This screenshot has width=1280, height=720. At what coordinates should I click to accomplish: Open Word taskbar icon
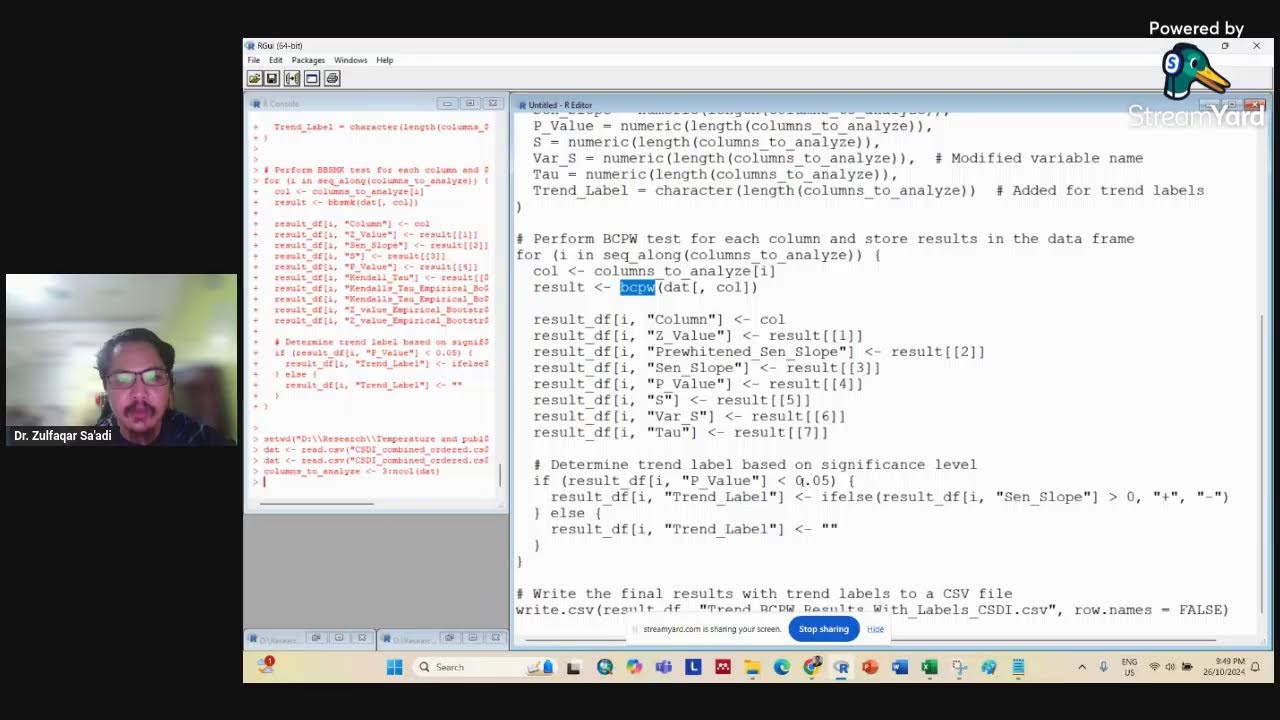pos(900,667)
